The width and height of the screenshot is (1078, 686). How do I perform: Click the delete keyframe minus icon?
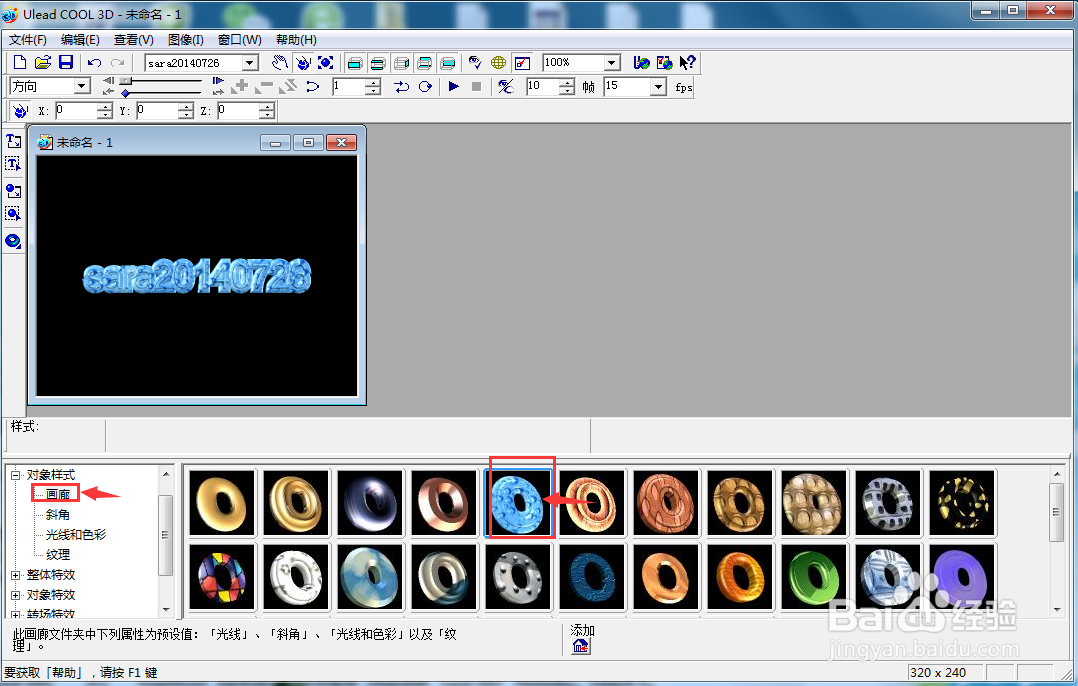pyautogui.click(x=264, y=86)
